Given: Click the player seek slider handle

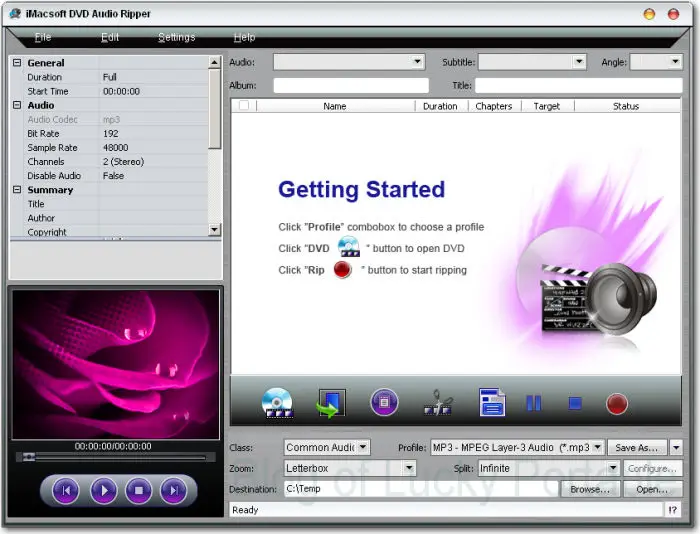Looking at the screenshot, I should [29, 457].
